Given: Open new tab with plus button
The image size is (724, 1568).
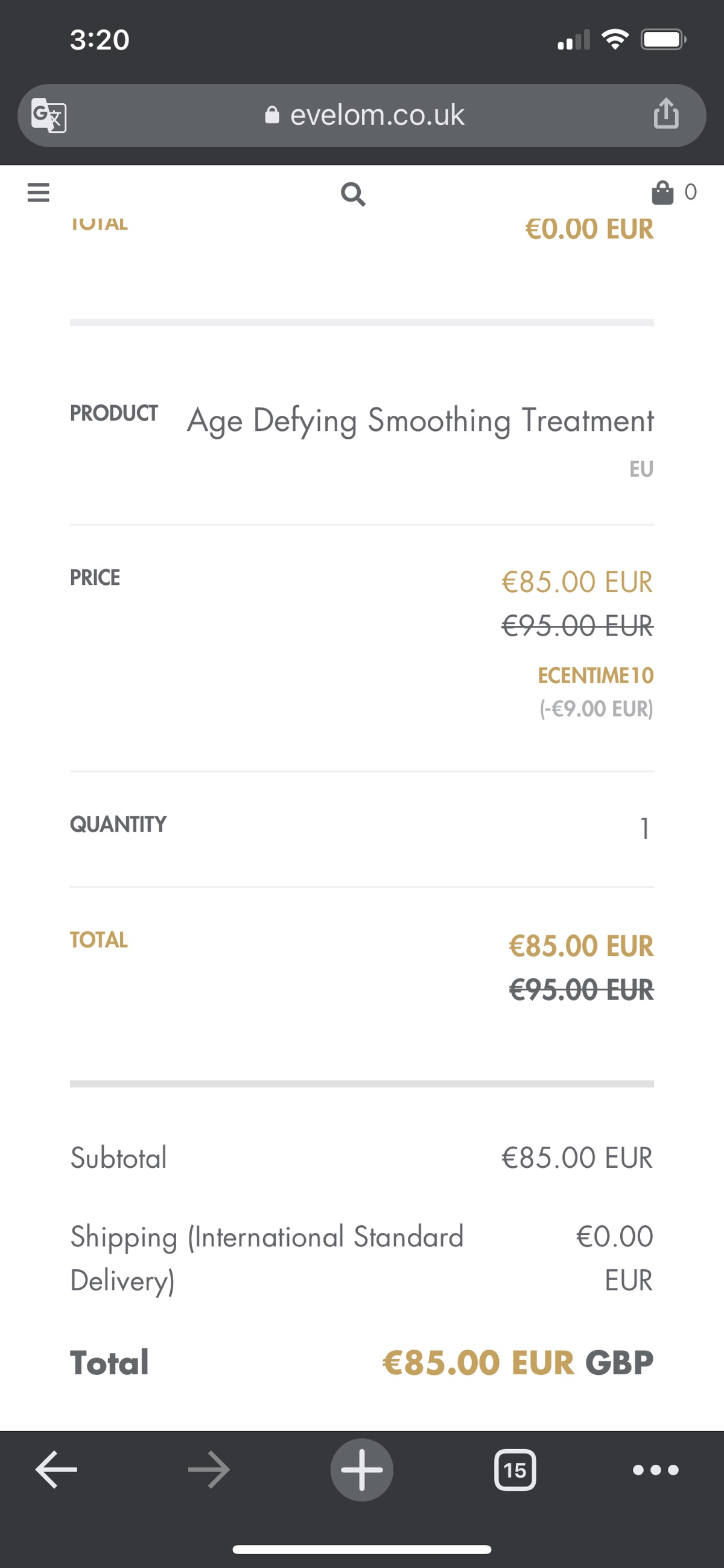Looking at the screenshot, I should pyautogui.click(x=362, y=1470).
